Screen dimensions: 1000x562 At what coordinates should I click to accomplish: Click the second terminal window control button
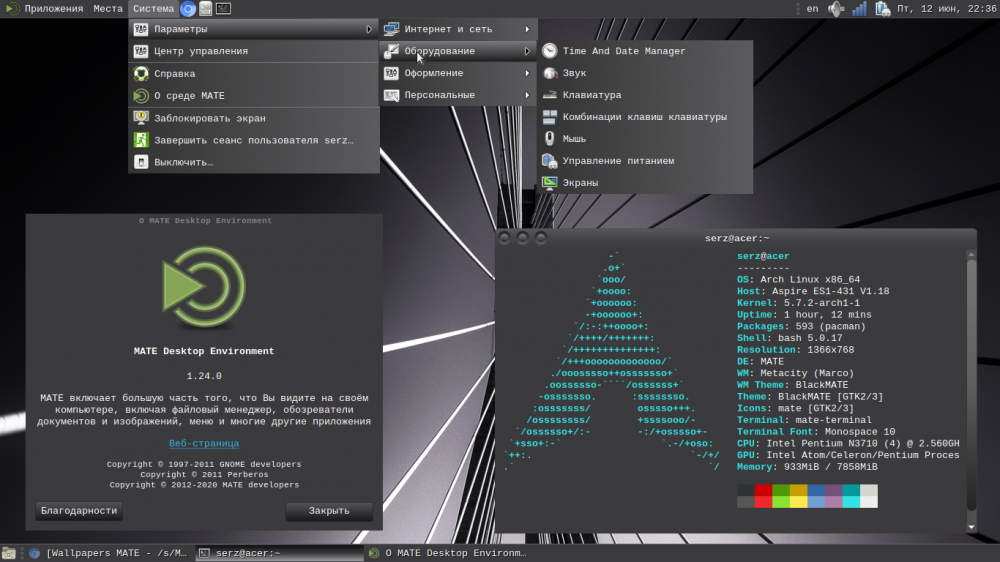[x=522, y=238]
